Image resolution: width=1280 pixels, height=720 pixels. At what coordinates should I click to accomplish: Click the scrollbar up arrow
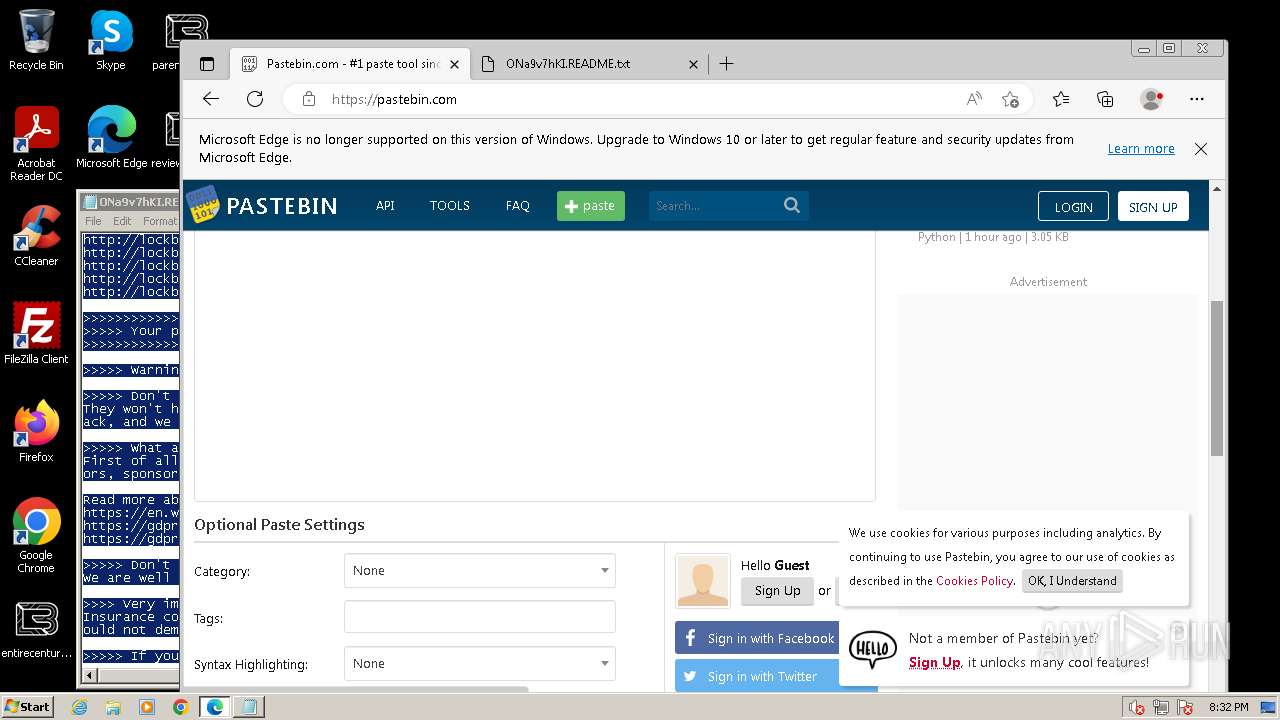coord(1217,189)
